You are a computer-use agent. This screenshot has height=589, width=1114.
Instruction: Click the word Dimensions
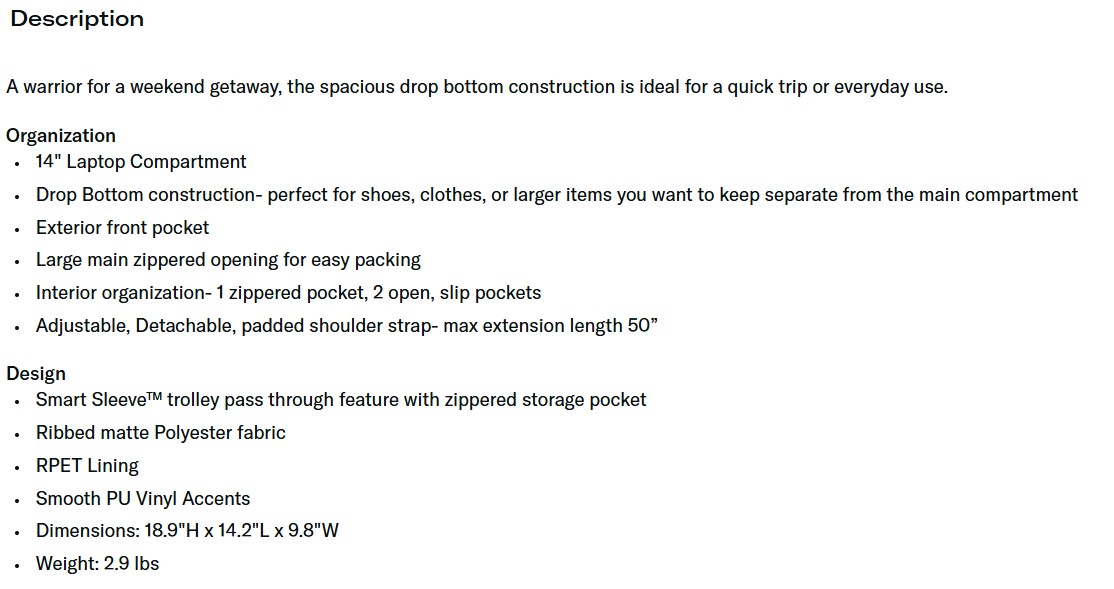coord(86,531)
